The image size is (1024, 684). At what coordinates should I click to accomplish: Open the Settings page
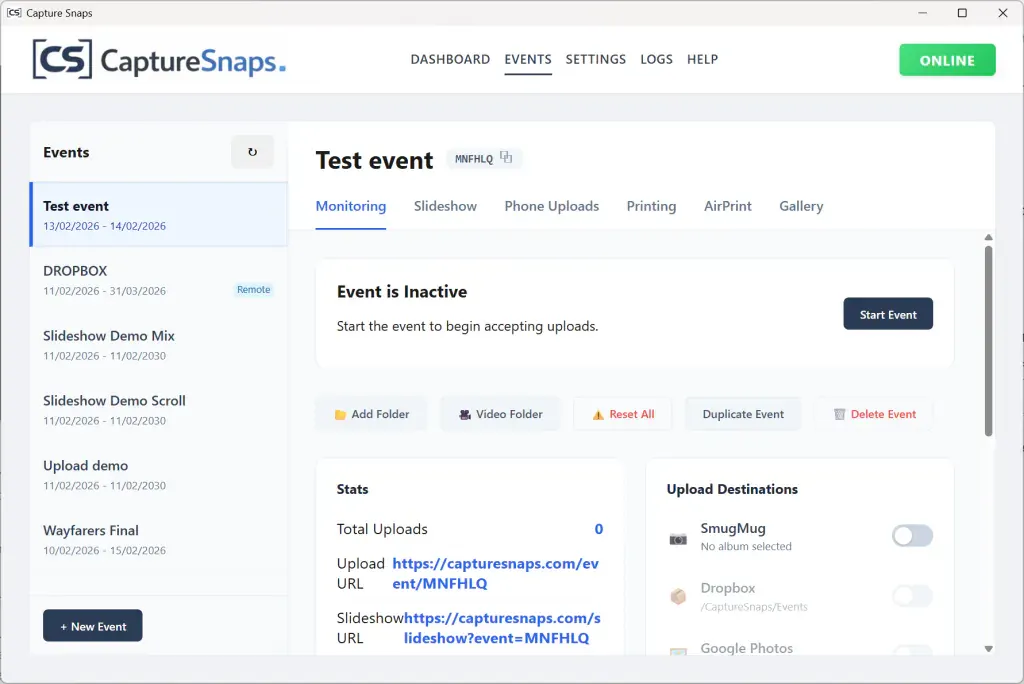pos(596,59)
